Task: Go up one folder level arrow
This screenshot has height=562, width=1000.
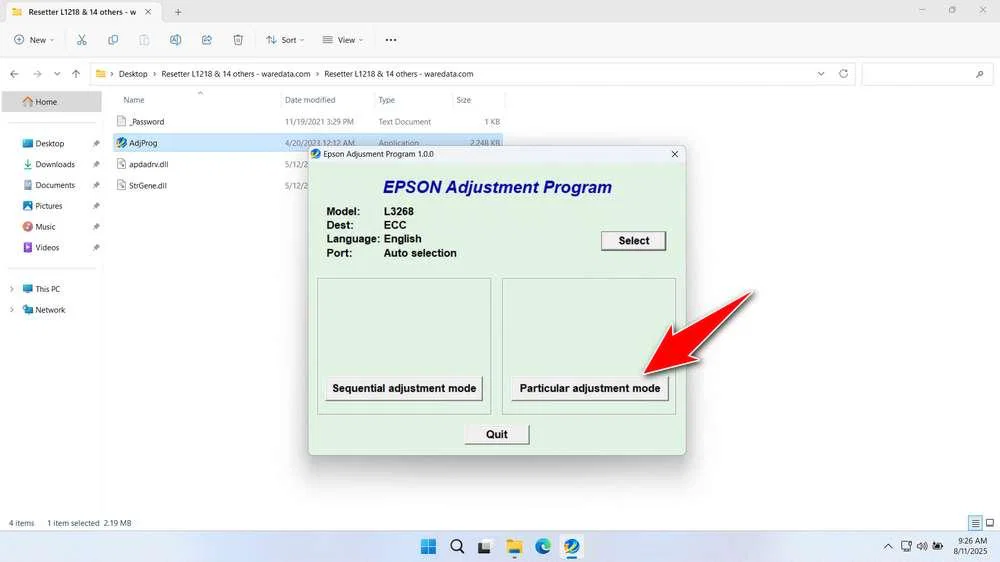Action: (x=76, y=74)
